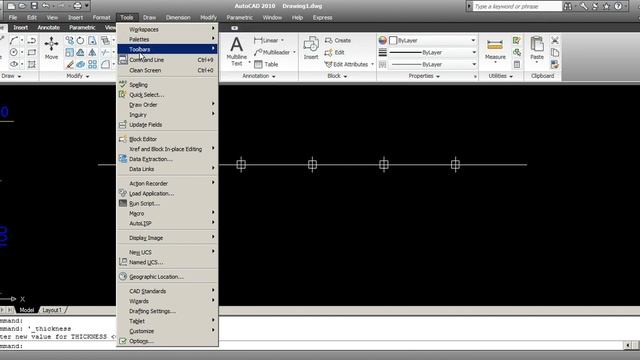Viewport: 640px width, 360px height.
Task: Expand the Modify panel arrow
Action: click(87, 76)
